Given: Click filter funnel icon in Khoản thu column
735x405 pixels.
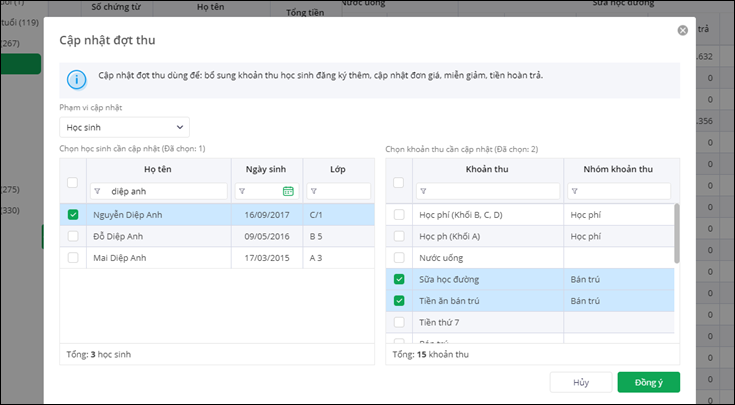Looking at the screenshot, I should click(x=424, y=191).
